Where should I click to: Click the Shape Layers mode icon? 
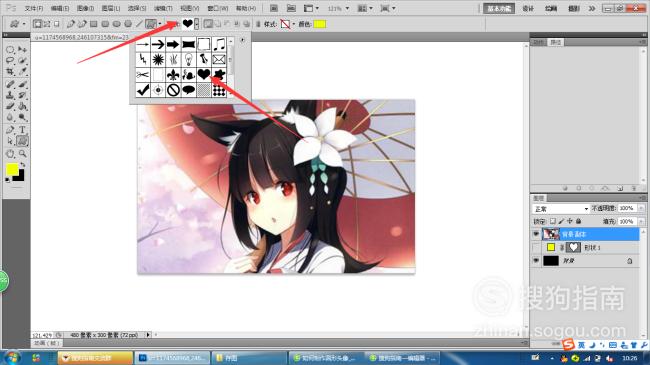click(x=37, y=24)
